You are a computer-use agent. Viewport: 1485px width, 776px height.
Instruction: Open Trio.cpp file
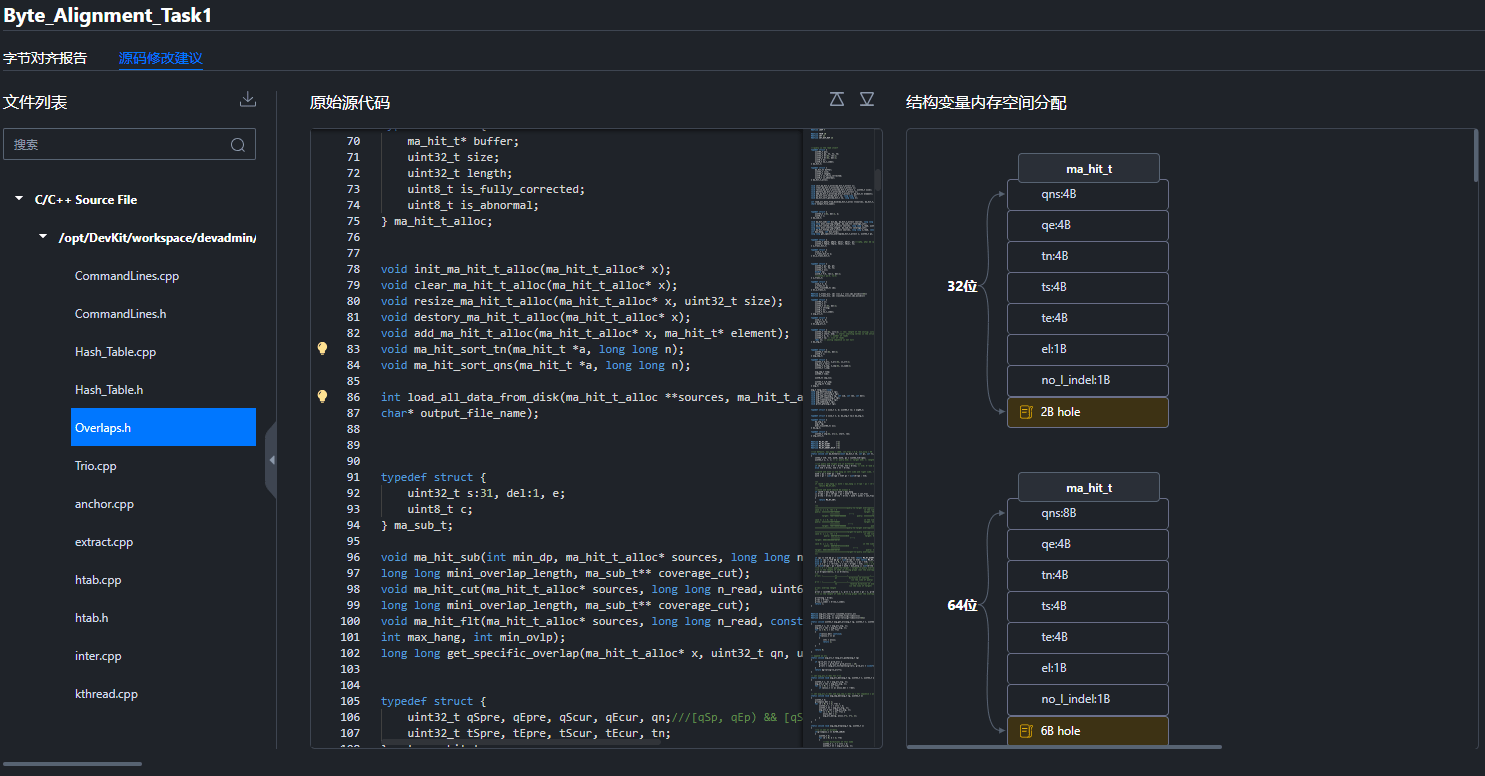point(96,466)
